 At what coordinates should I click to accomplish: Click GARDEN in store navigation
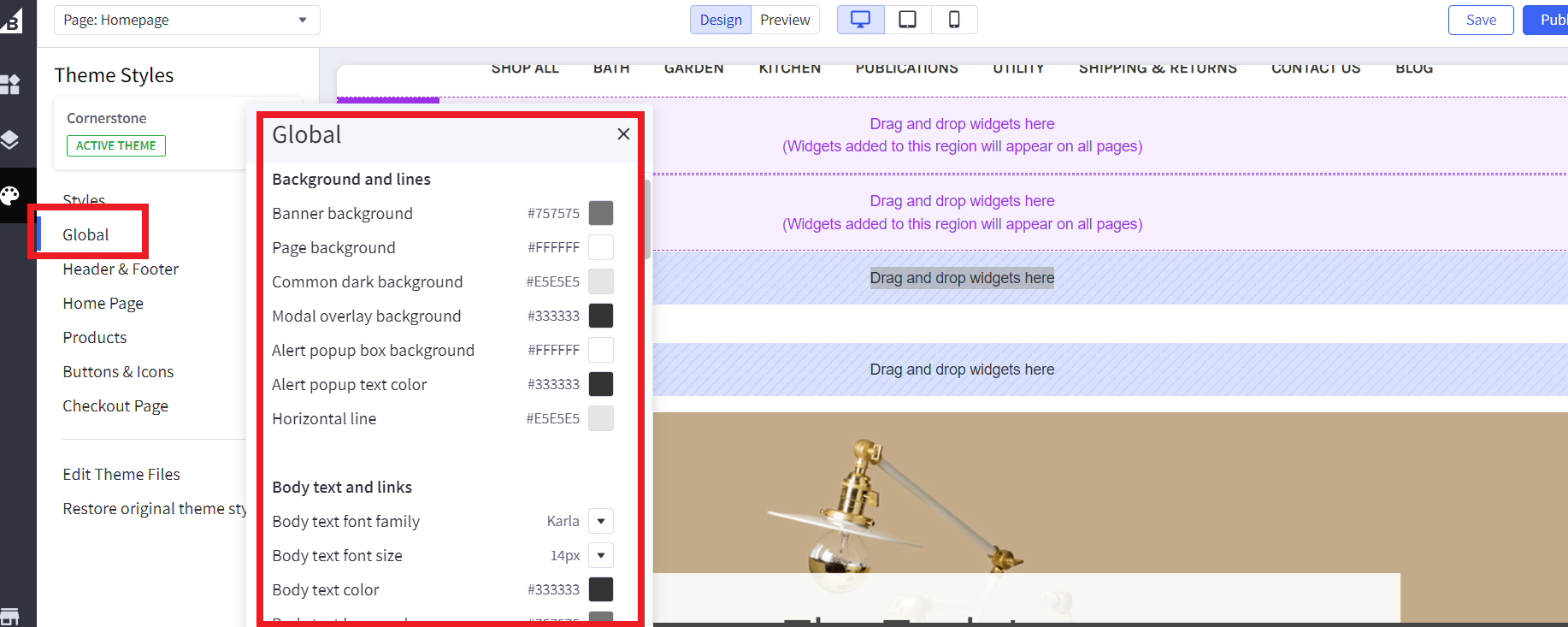click(x=694, y=68)
